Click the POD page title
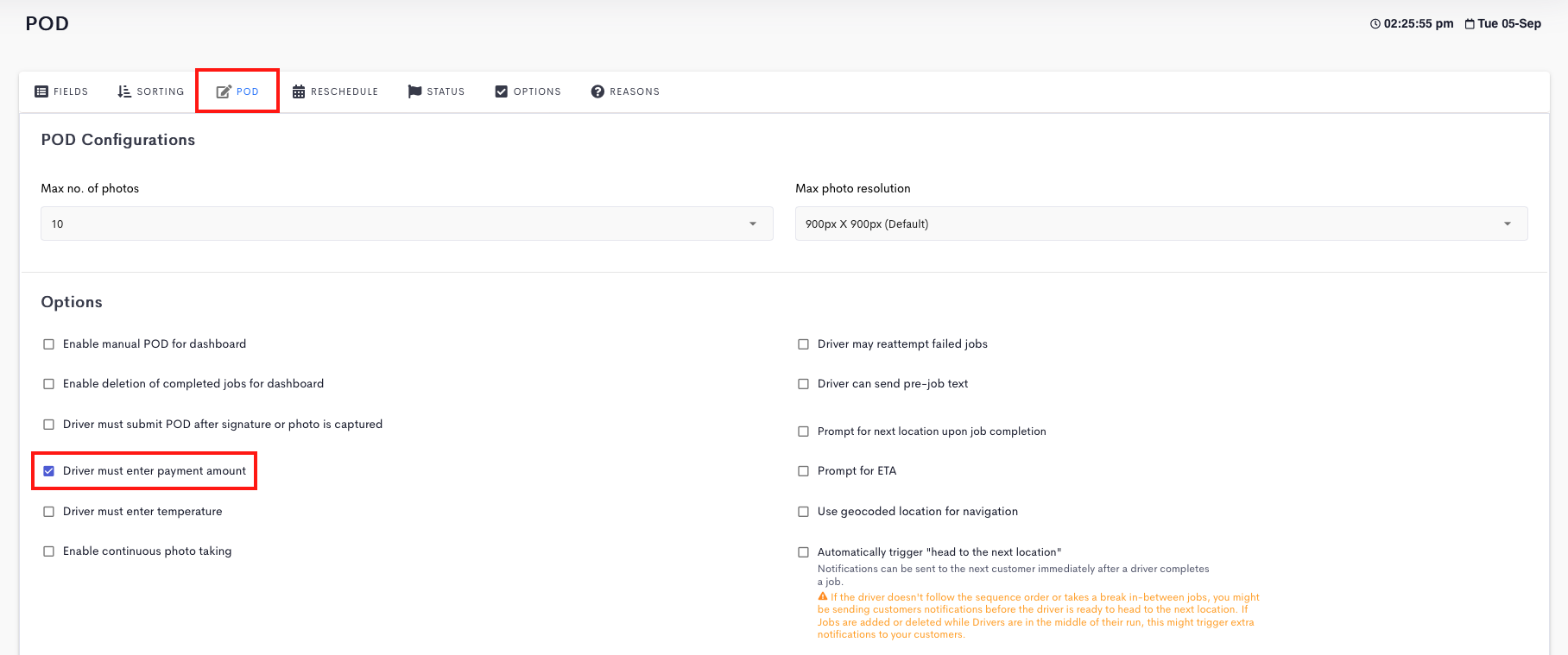1568x655 pixels. [x=47, y=23]
